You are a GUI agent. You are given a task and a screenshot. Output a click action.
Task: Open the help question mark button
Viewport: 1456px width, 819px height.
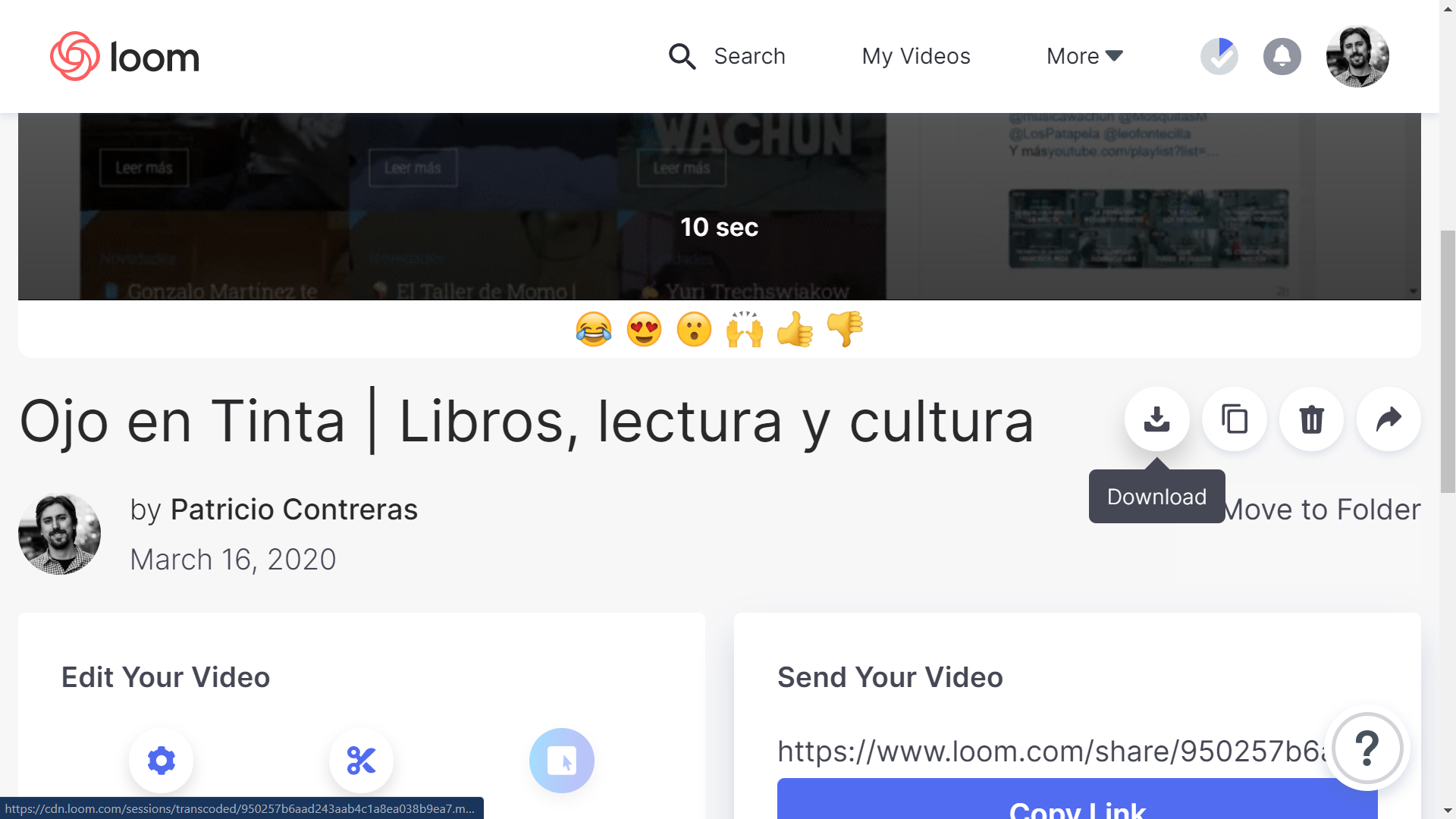(1367, 748)
